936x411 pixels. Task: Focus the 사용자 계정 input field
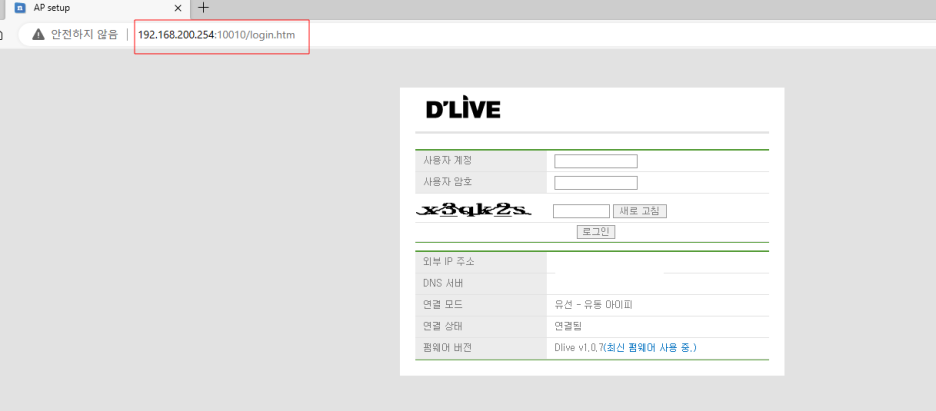click(x=596, y=161)
